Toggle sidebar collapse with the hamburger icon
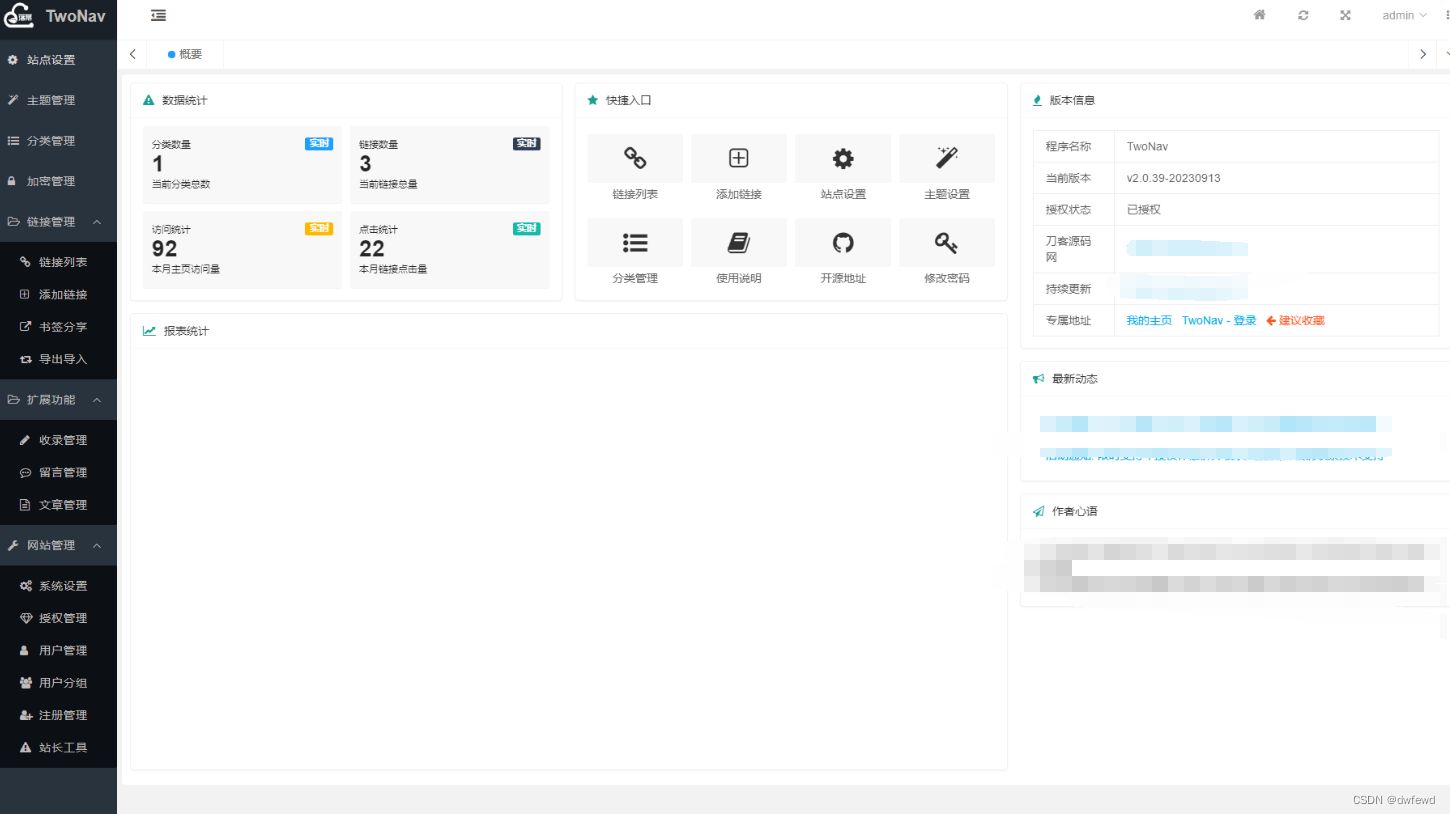The width and height of the screenshot is (1450, 814). (x=158, y=15)
